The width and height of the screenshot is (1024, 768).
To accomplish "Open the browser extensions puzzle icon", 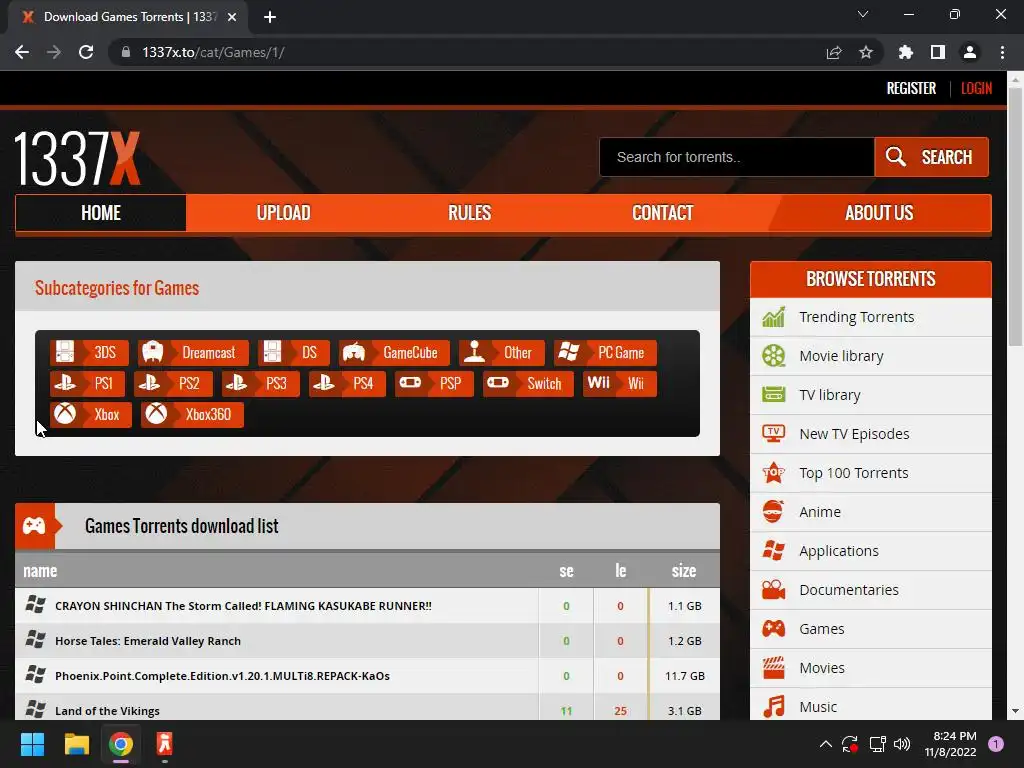I will (905, 52).
